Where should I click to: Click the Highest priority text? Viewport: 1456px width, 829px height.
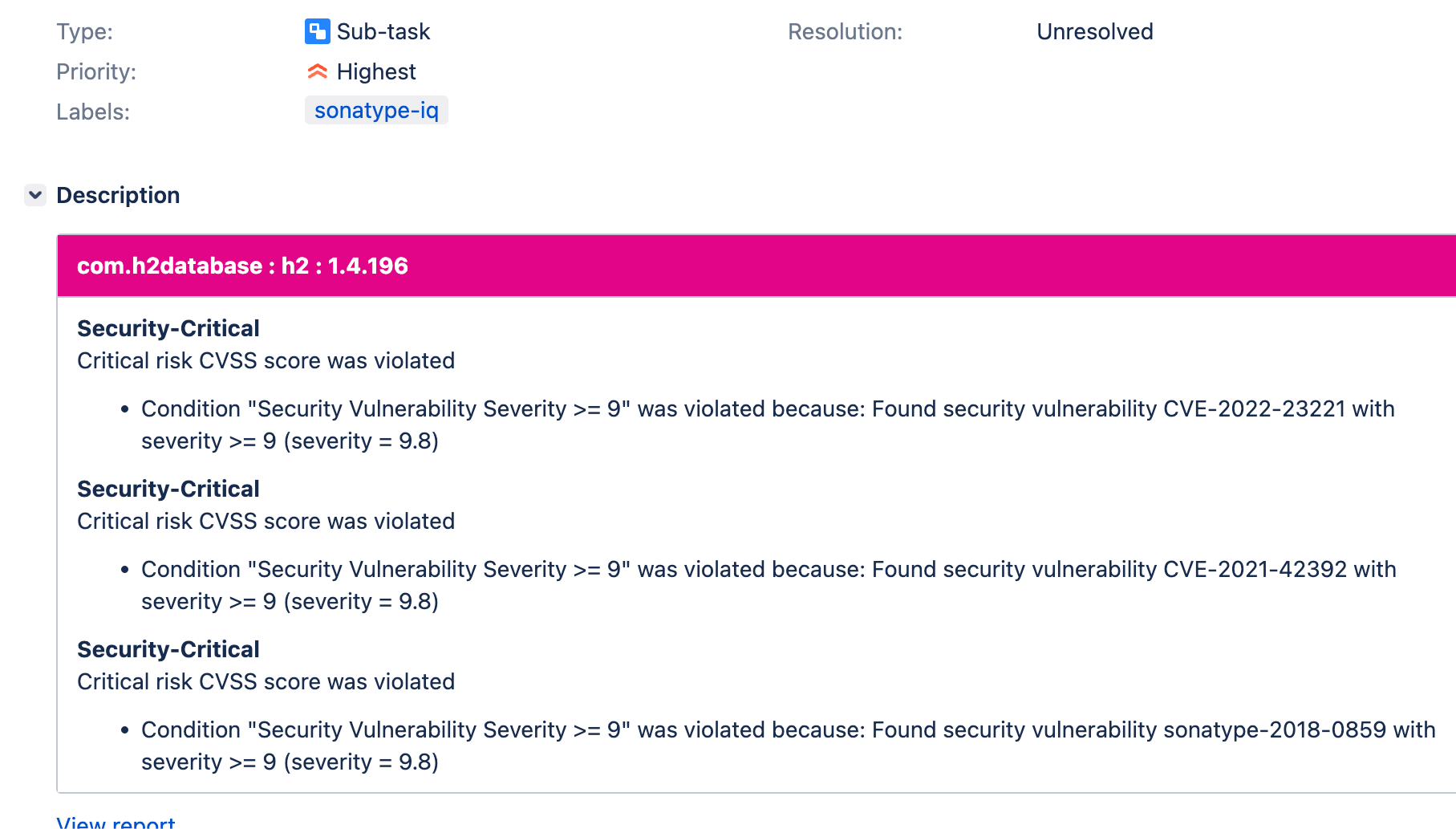click(376, 71)
